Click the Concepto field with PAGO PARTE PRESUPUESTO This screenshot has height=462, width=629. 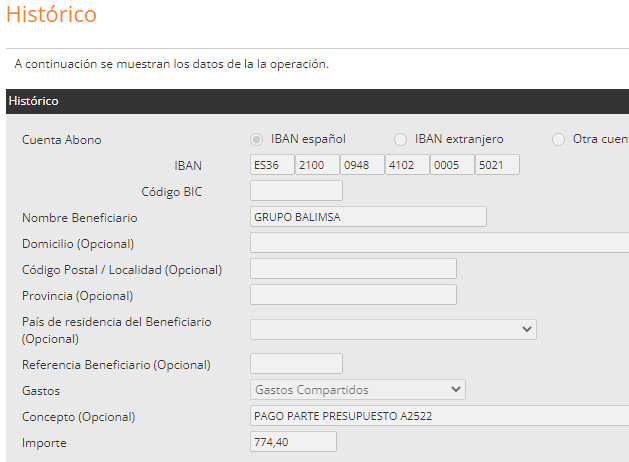[x=439, y=416]
